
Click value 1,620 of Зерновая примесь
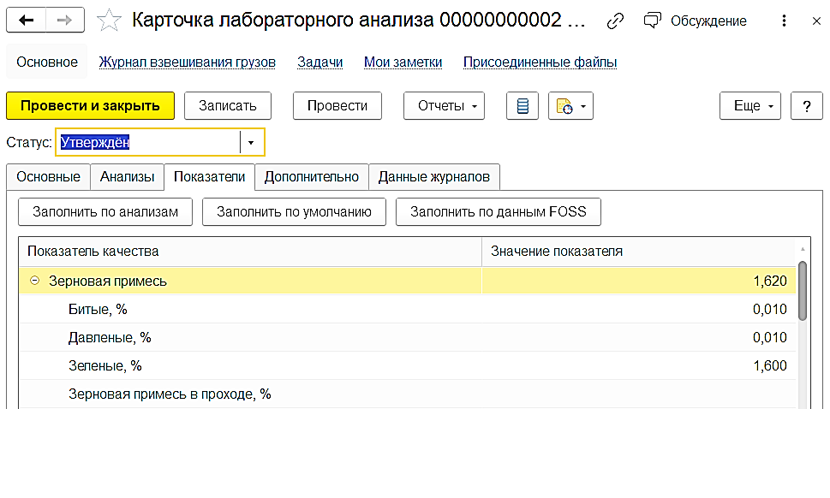[770, 281]
